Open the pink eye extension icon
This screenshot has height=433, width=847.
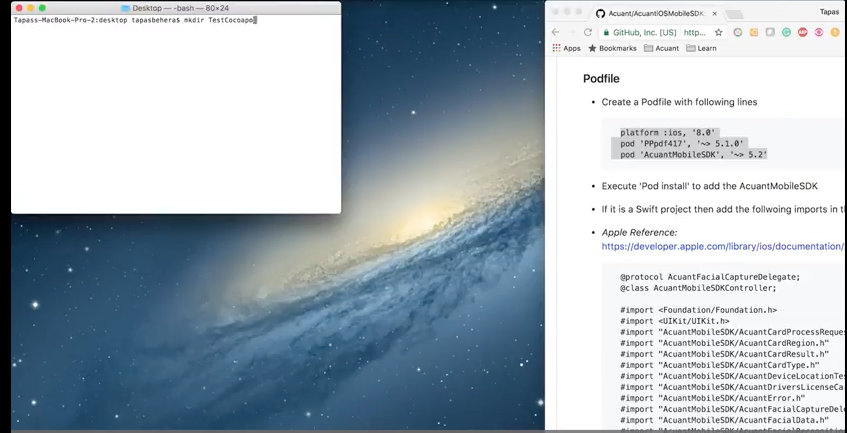819,32
